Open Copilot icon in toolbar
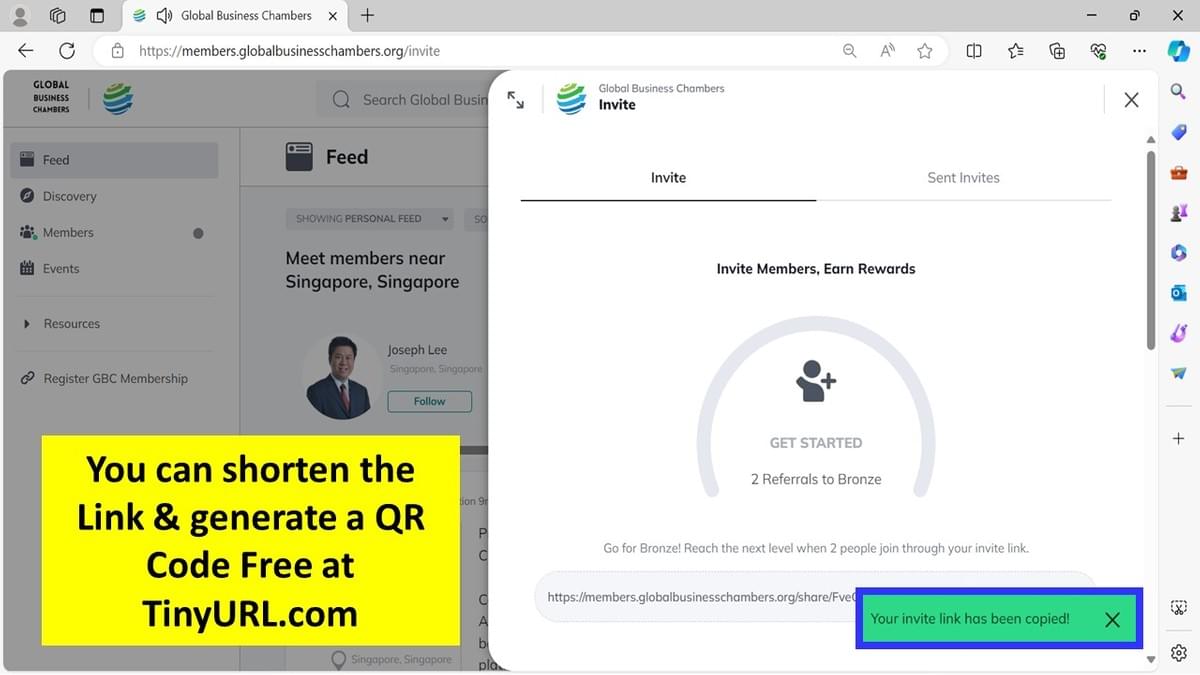Screen dimensions: 1200x675 point(1179,51)
